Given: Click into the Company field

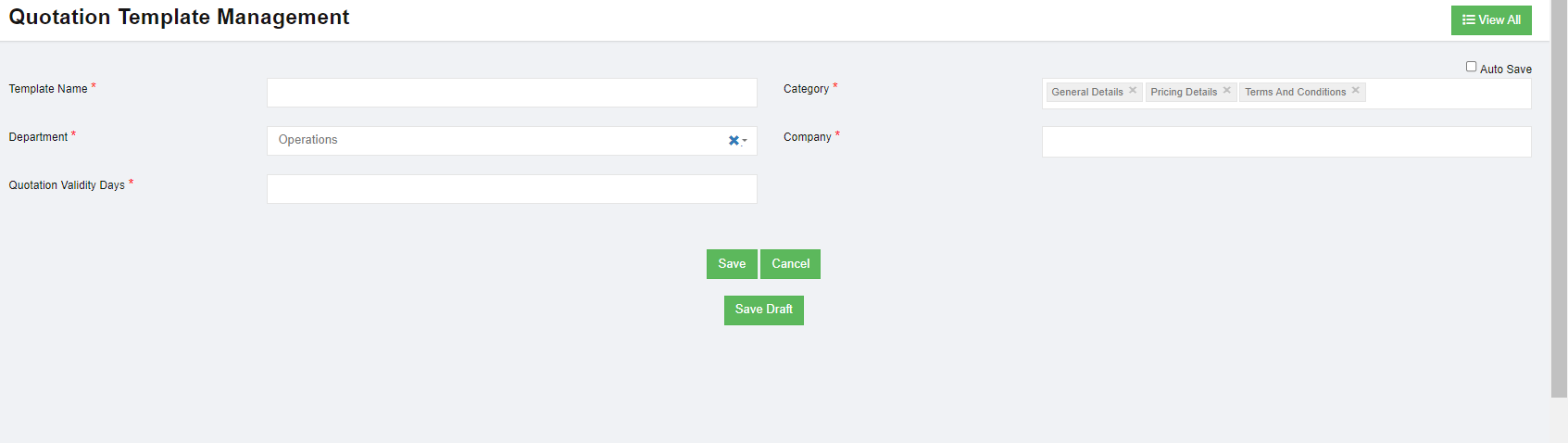Looking at the screenshot, I should [1286, 142].
